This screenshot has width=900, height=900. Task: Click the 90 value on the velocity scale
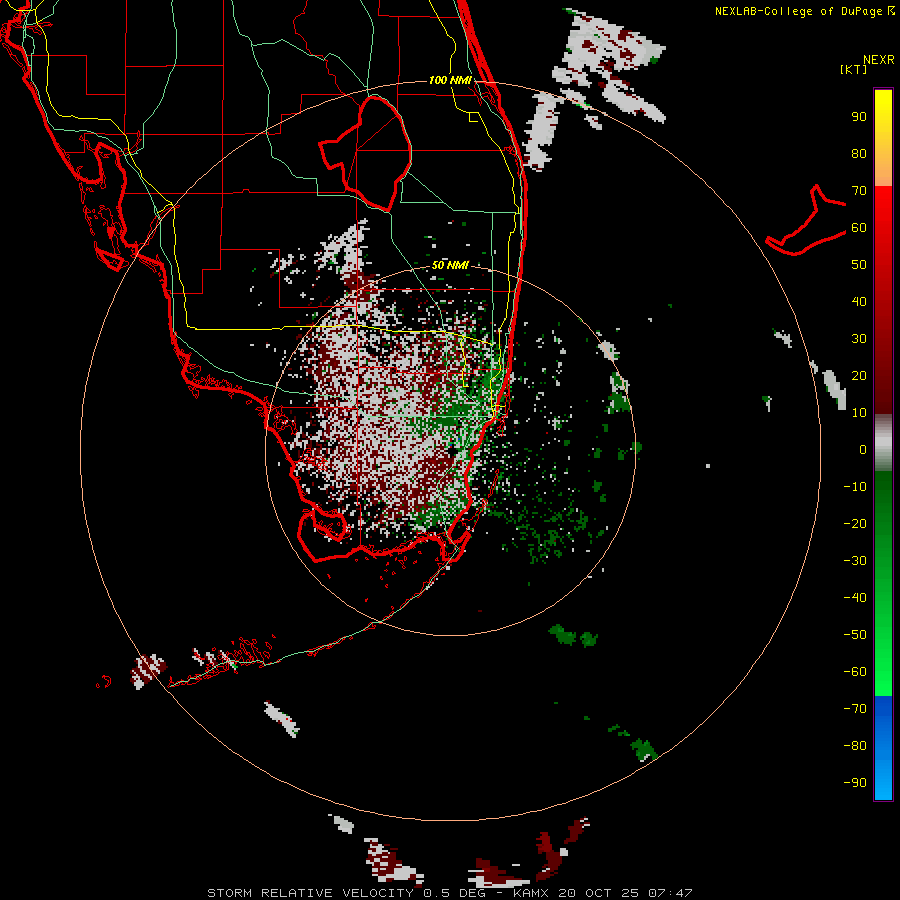(859, 117)
